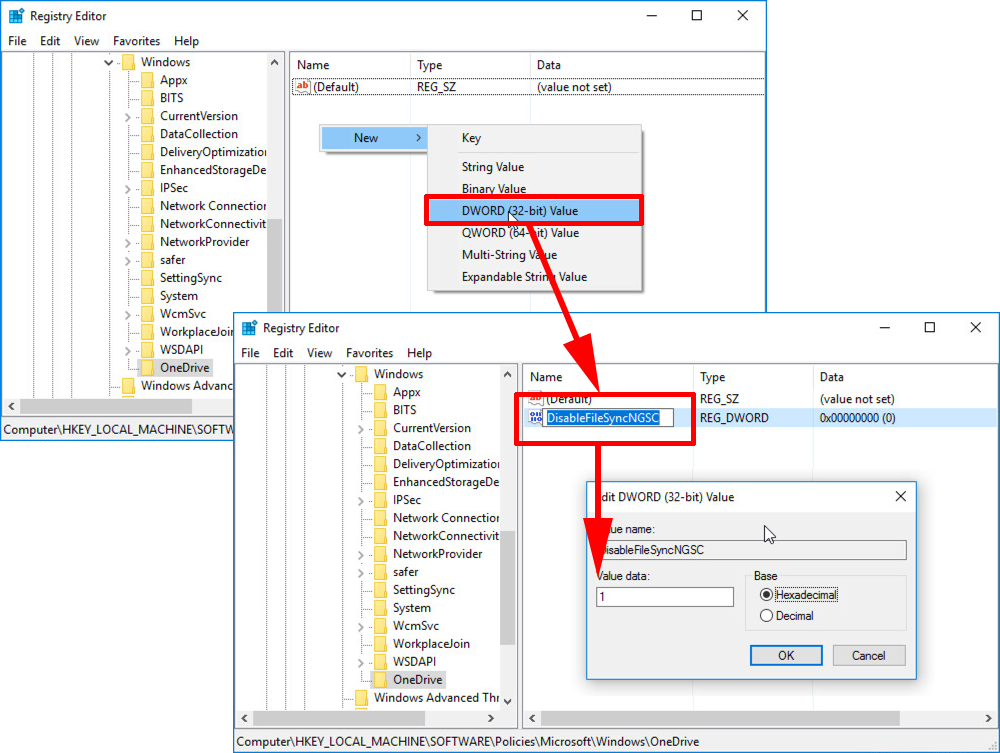Expand safer node in front window

tap(361, 573)
